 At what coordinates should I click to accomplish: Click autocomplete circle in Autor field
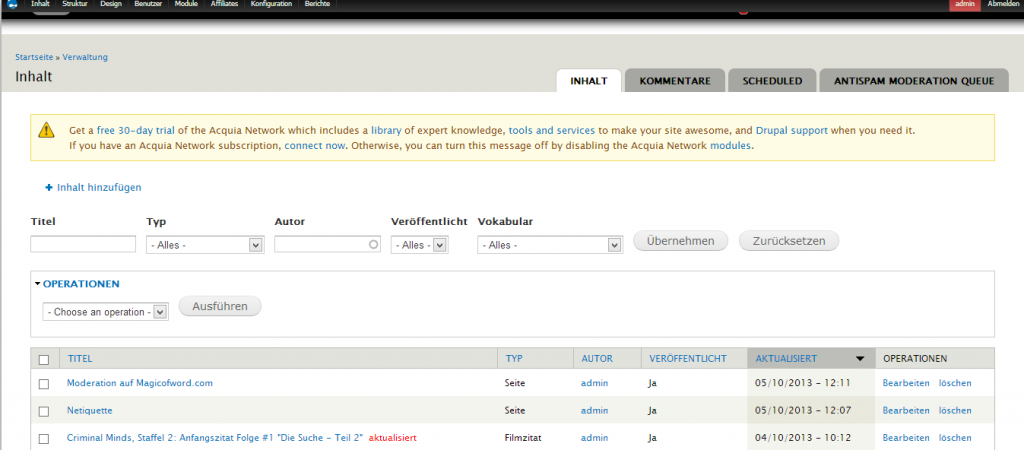tap(373, 244)
